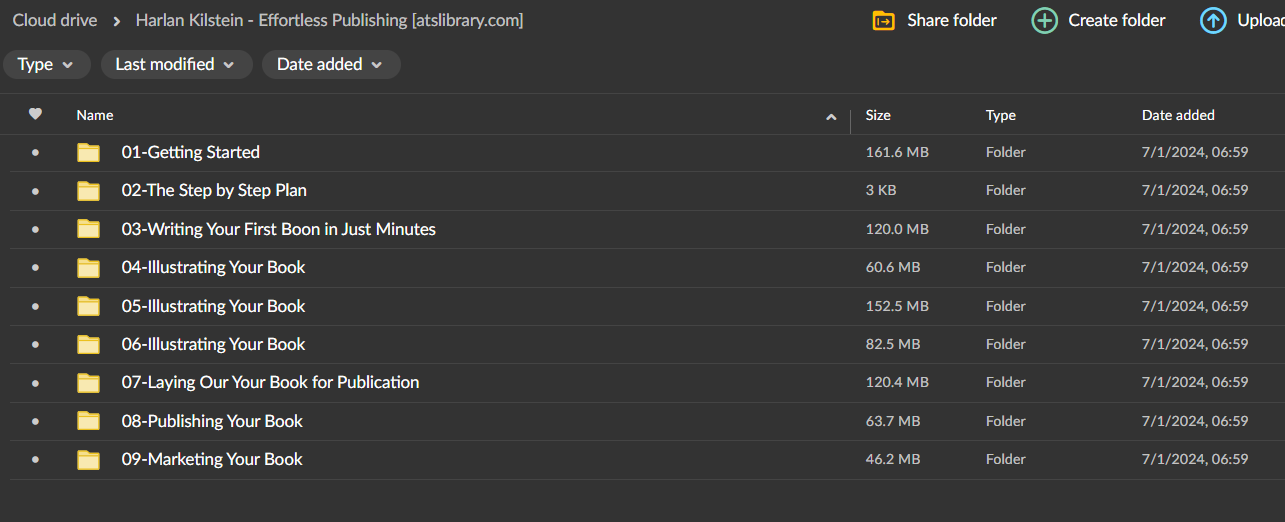Toggle favorite dot for 02-The Step by Step Plan
Image resolution: width=1285 pixels, height=522 pixels.
click(35, 191)
